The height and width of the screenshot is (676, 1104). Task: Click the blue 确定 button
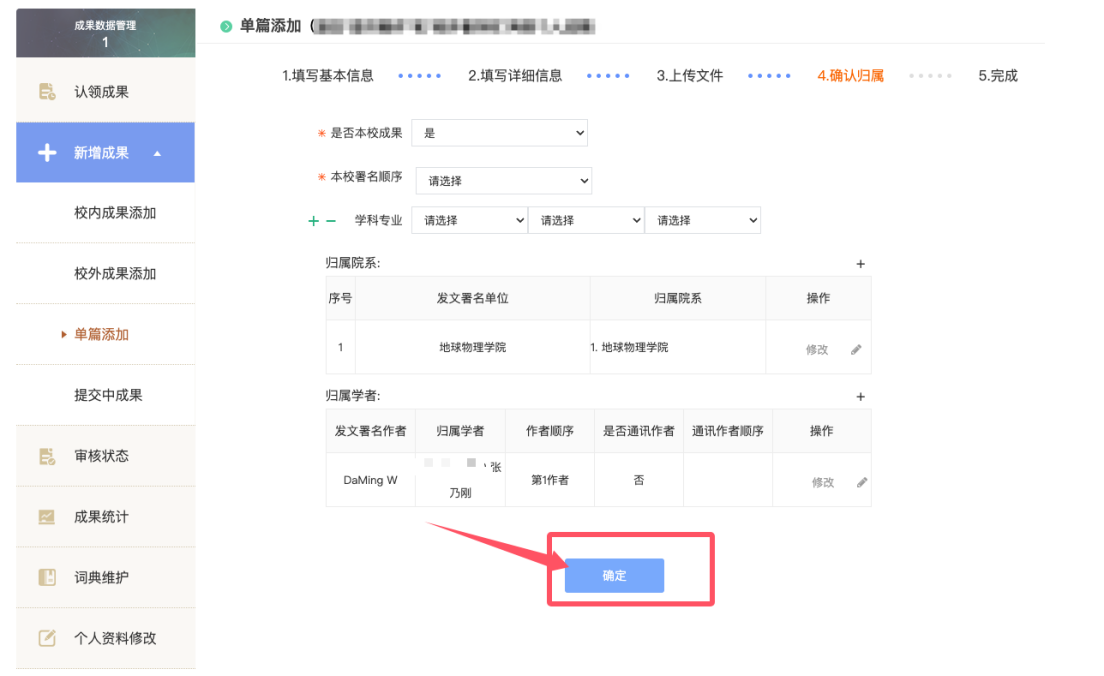[x=614, y=575]
